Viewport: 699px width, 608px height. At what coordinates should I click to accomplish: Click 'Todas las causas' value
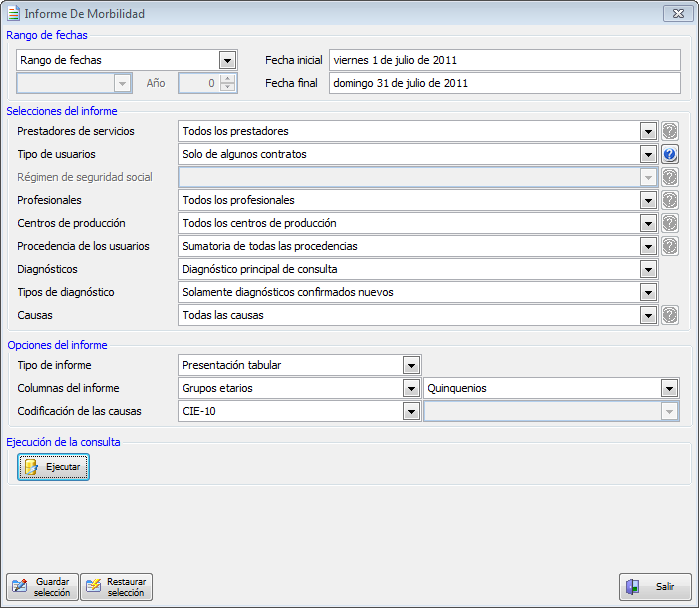[x=223, y=315]
